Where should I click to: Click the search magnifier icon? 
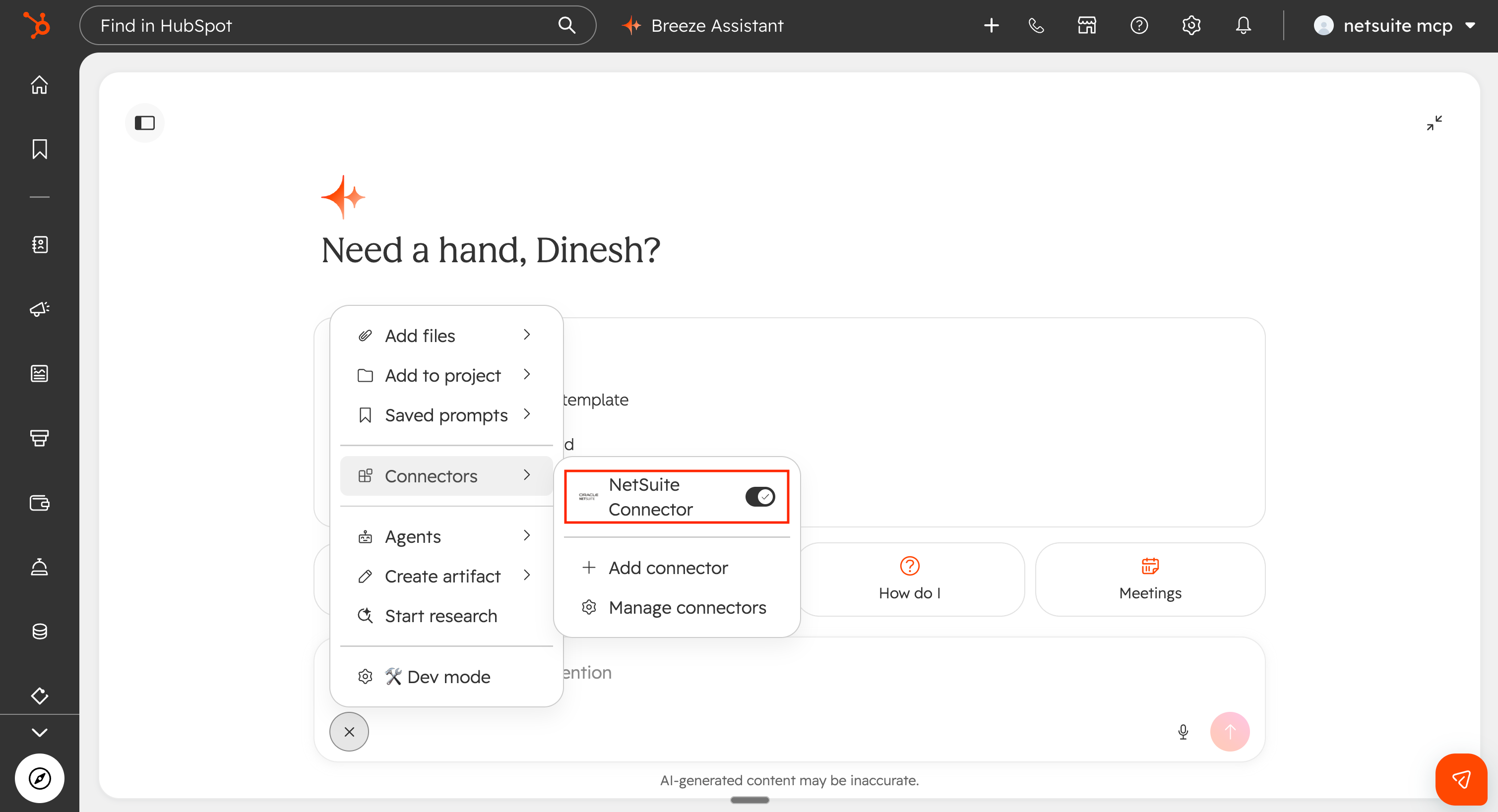566,26
